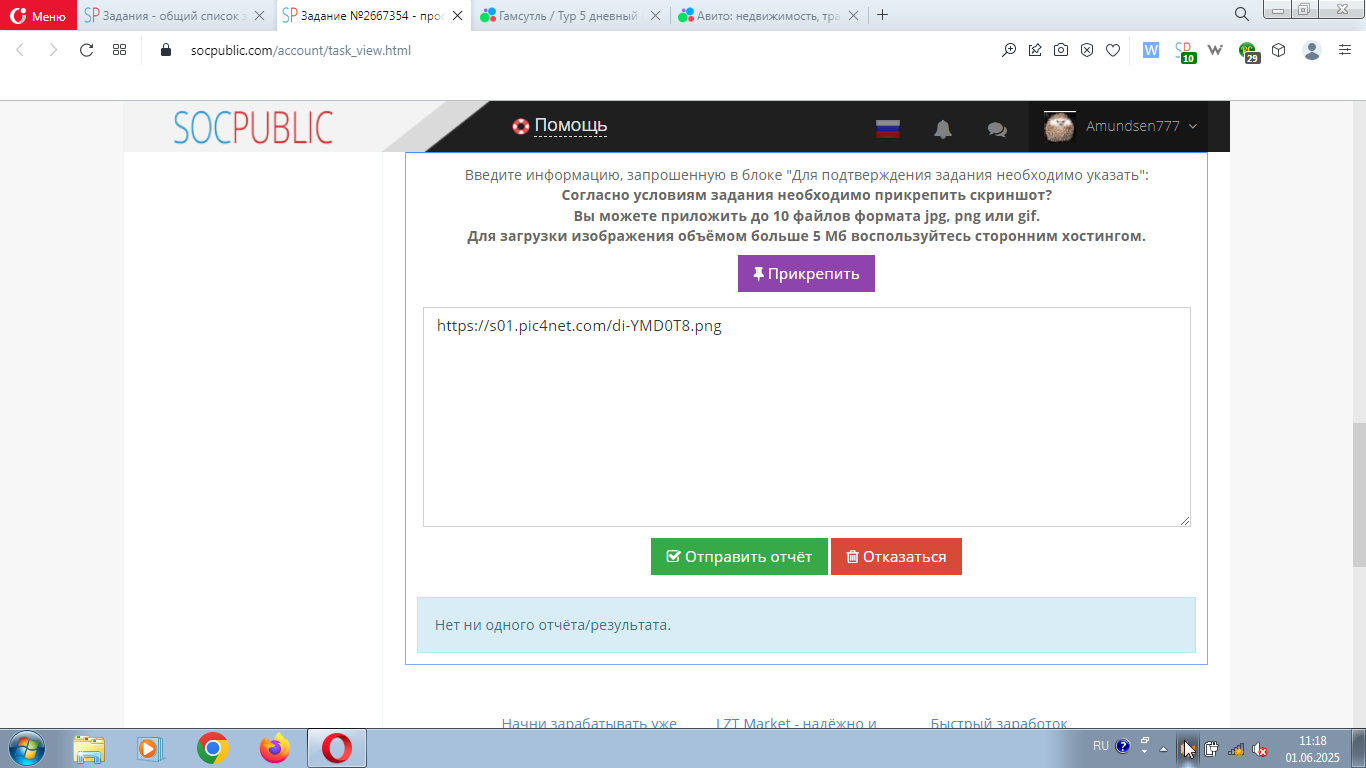Launch the media player from the taskbar

(x=148, y=748)
